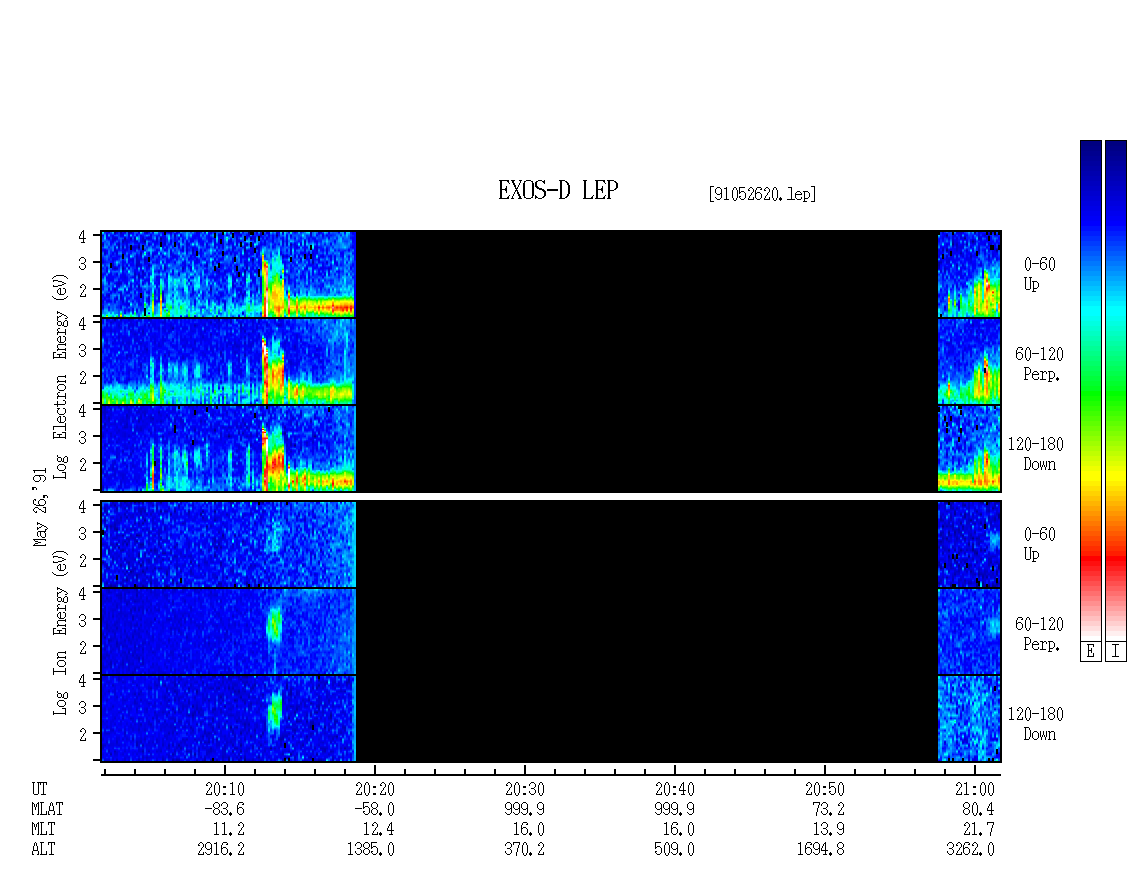The image size is (1130, 875).
Task: Click the "MLT" row label
Action: [43, 830]
